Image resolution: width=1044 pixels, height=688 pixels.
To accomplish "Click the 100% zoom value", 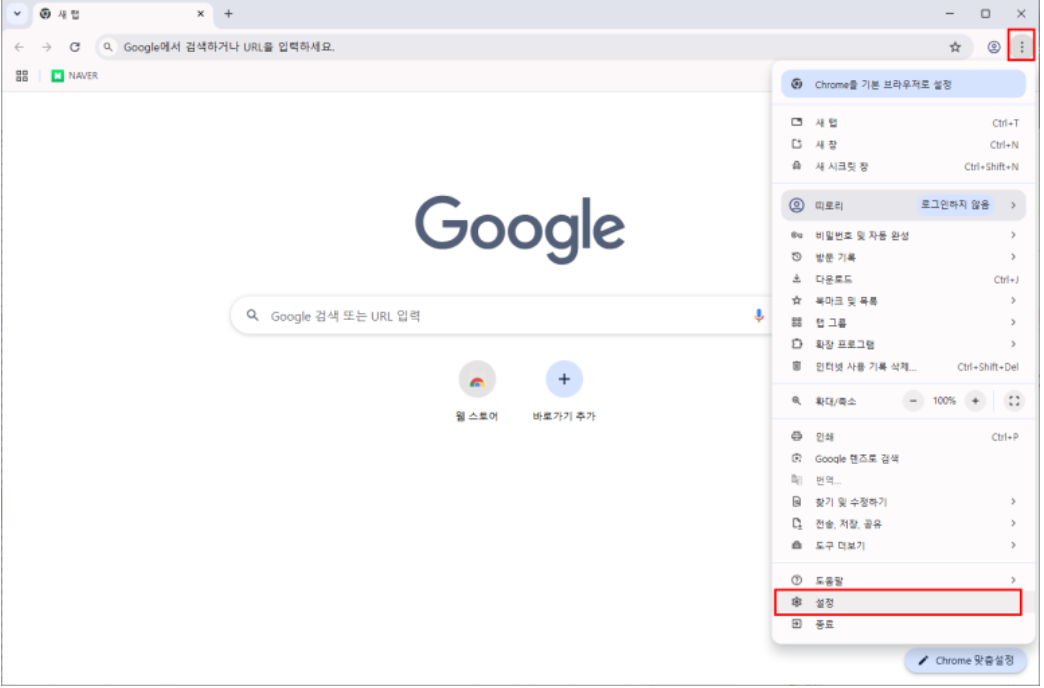I will click(944, 401).
